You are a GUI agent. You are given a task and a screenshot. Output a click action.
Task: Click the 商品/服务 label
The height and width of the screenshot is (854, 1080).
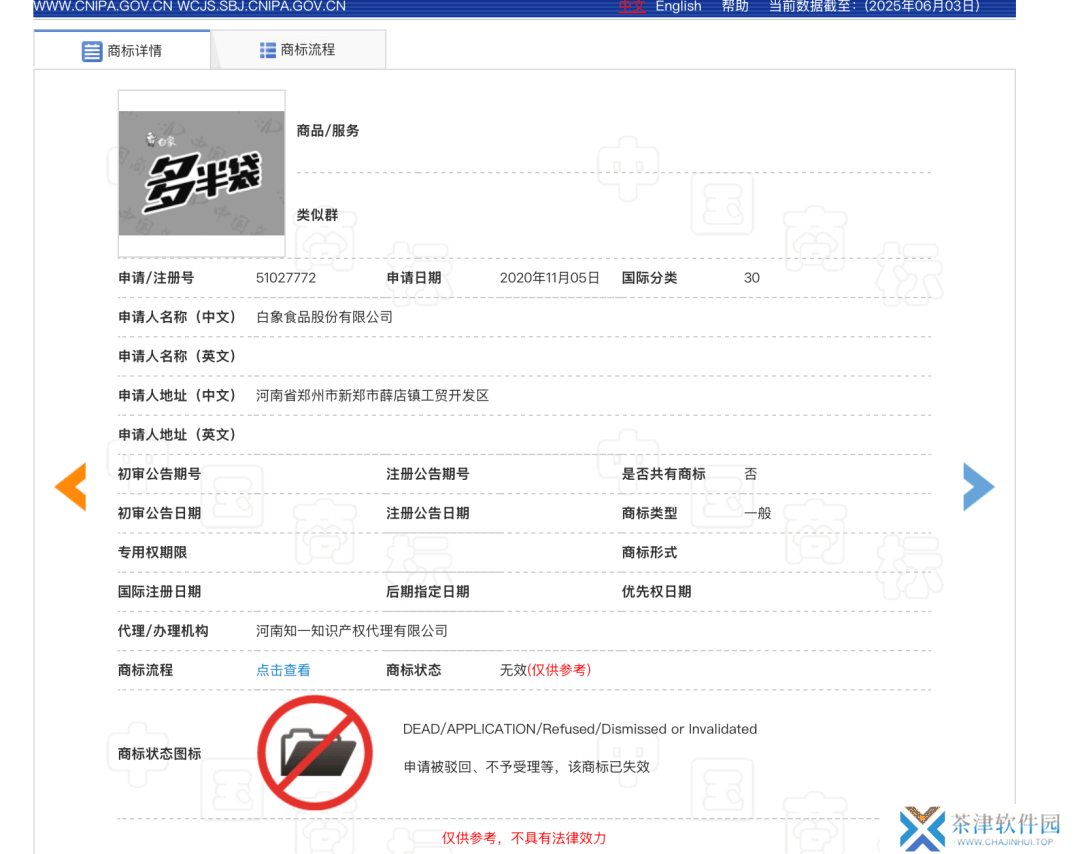[x=328, y=131]
